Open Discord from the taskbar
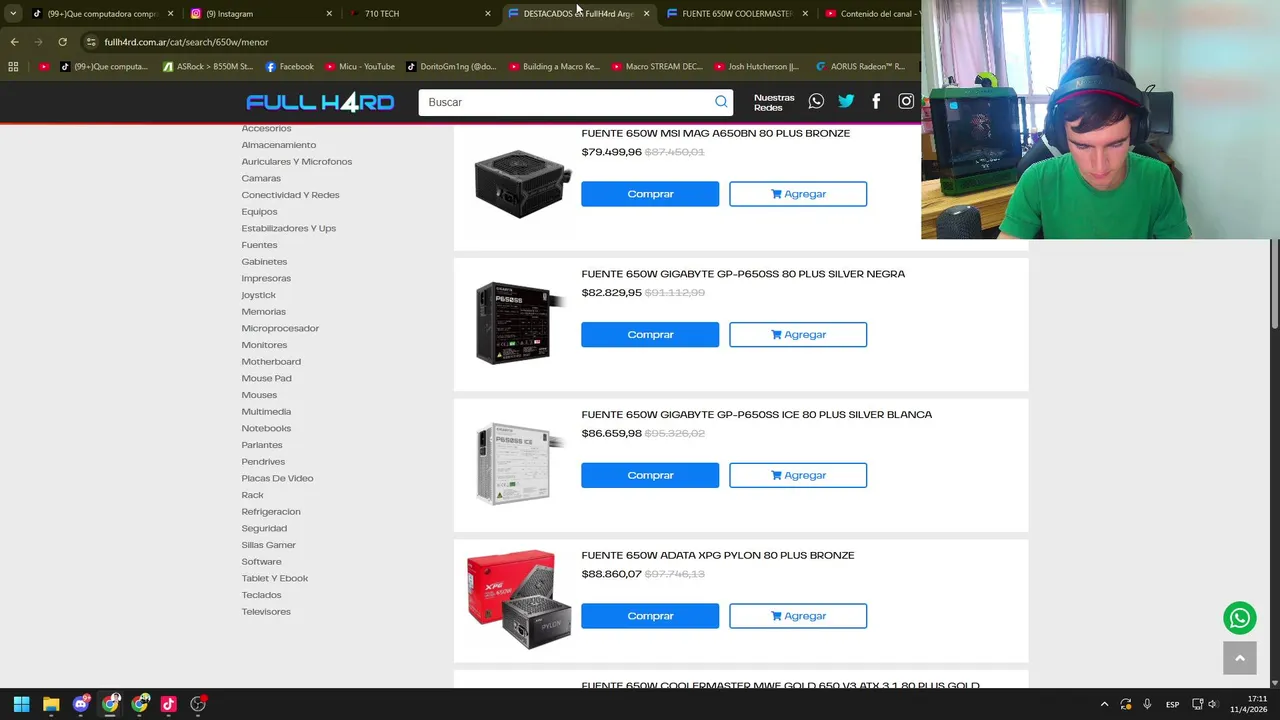 pos(81,704)
